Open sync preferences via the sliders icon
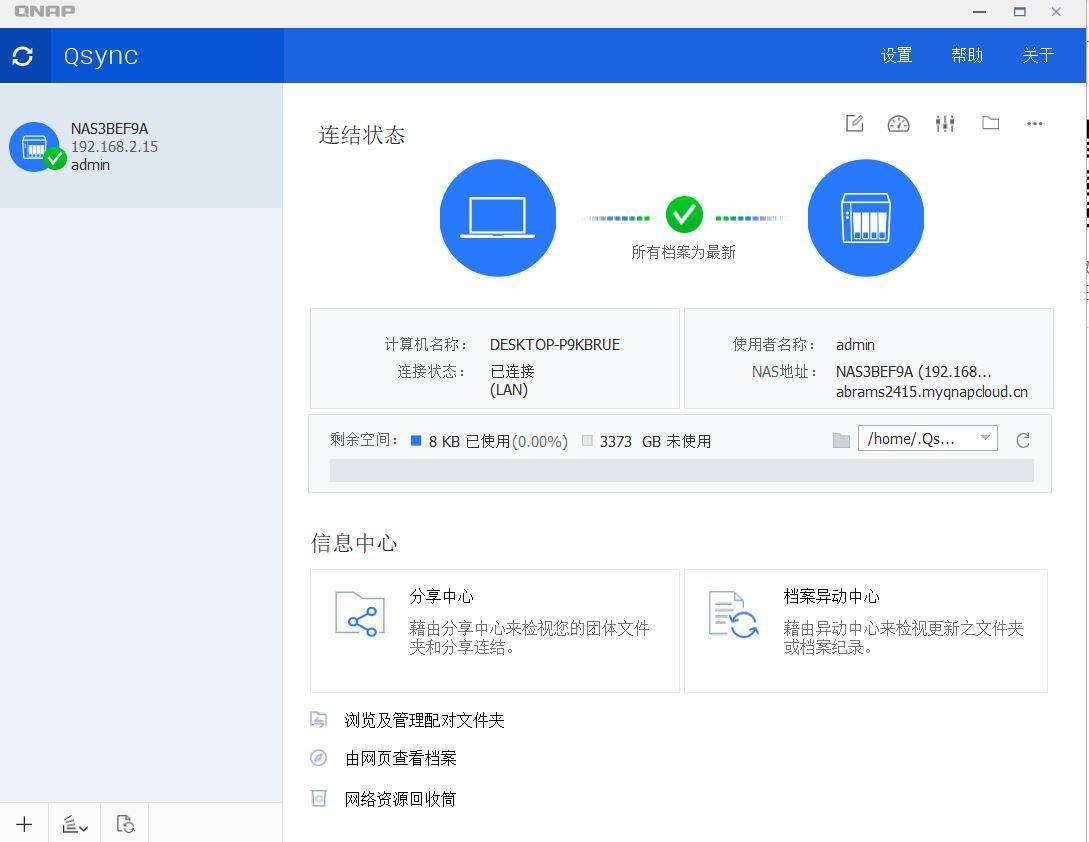This screenshot has height=842, width=1089. [x=944, y=123]
